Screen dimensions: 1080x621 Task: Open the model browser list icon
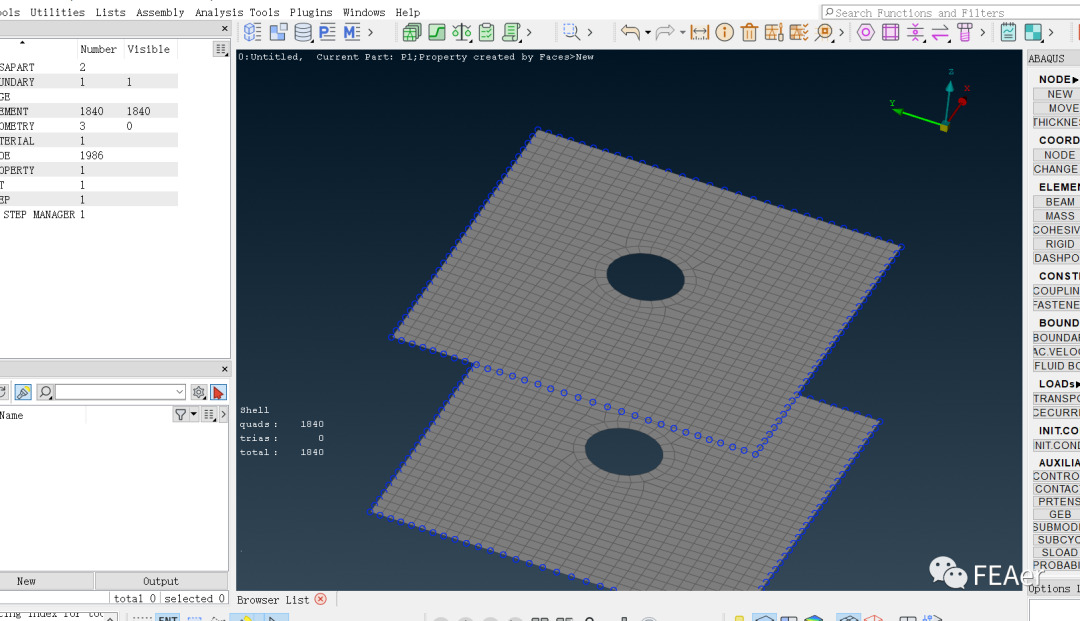[253, 32]
